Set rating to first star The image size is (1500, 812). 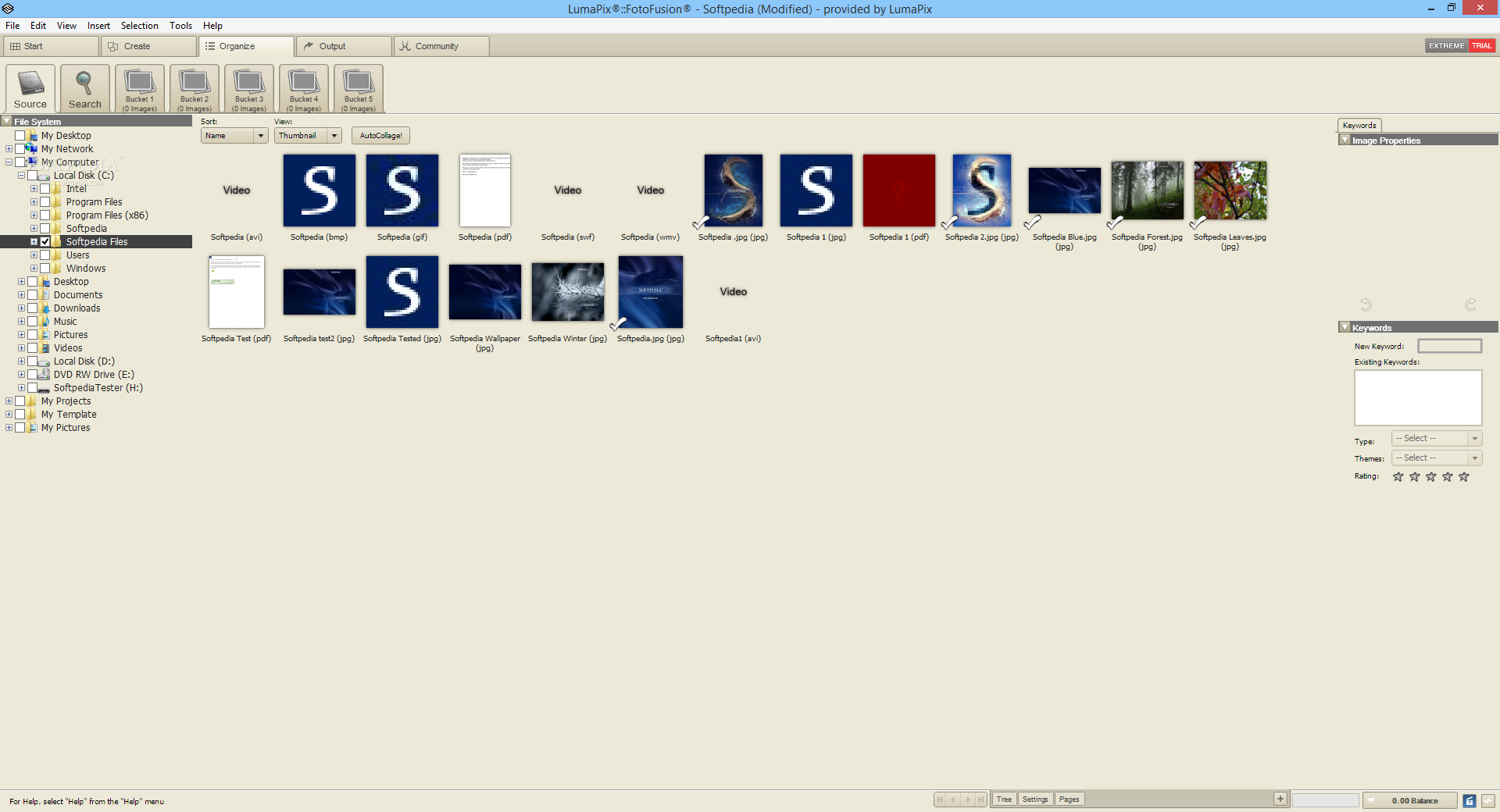1398,476
